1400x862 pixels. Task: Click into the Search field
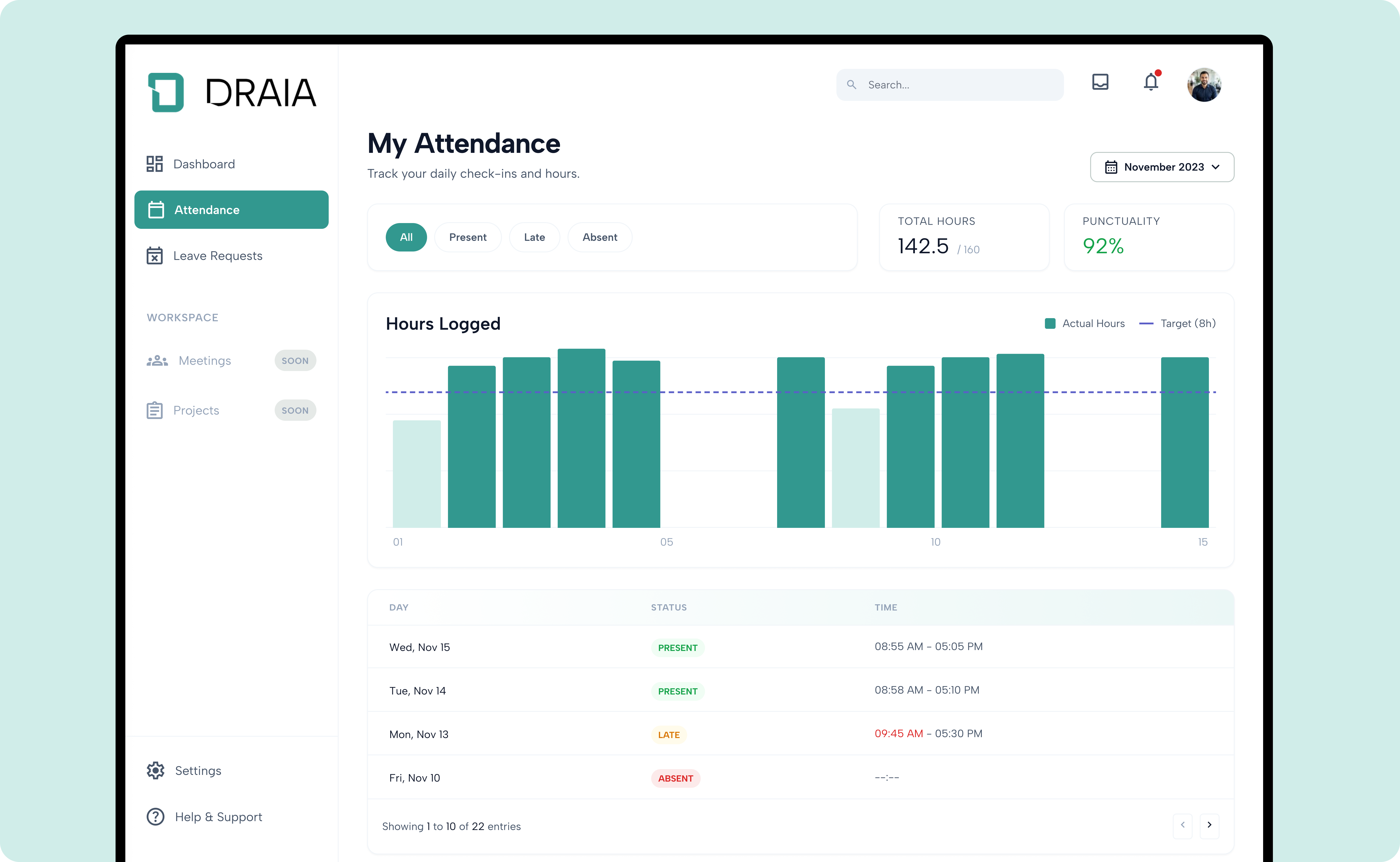[950, 85]
